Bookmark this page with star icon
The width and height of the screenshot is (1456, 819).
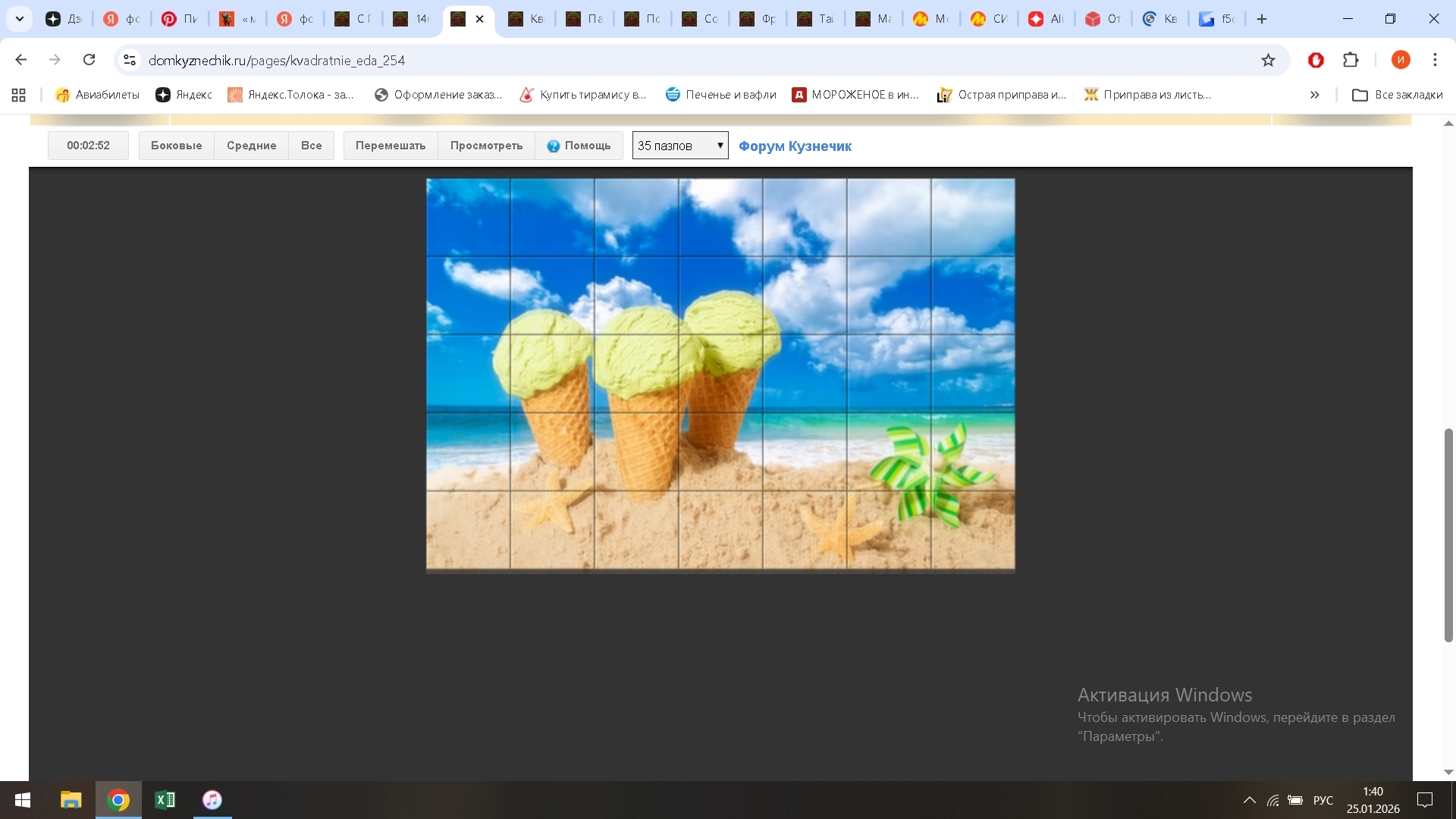click(1268, 60)
